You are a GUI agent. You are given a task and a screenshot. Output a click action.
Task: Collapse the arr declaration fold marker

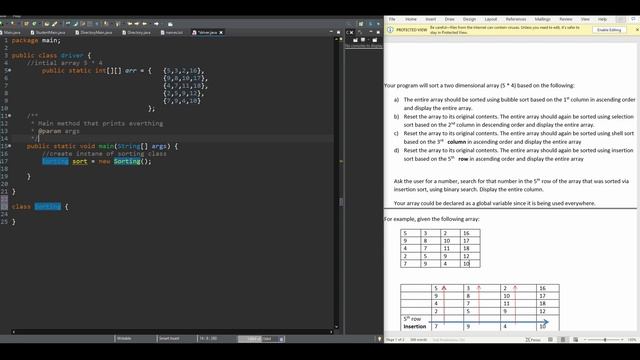[10, 70]
